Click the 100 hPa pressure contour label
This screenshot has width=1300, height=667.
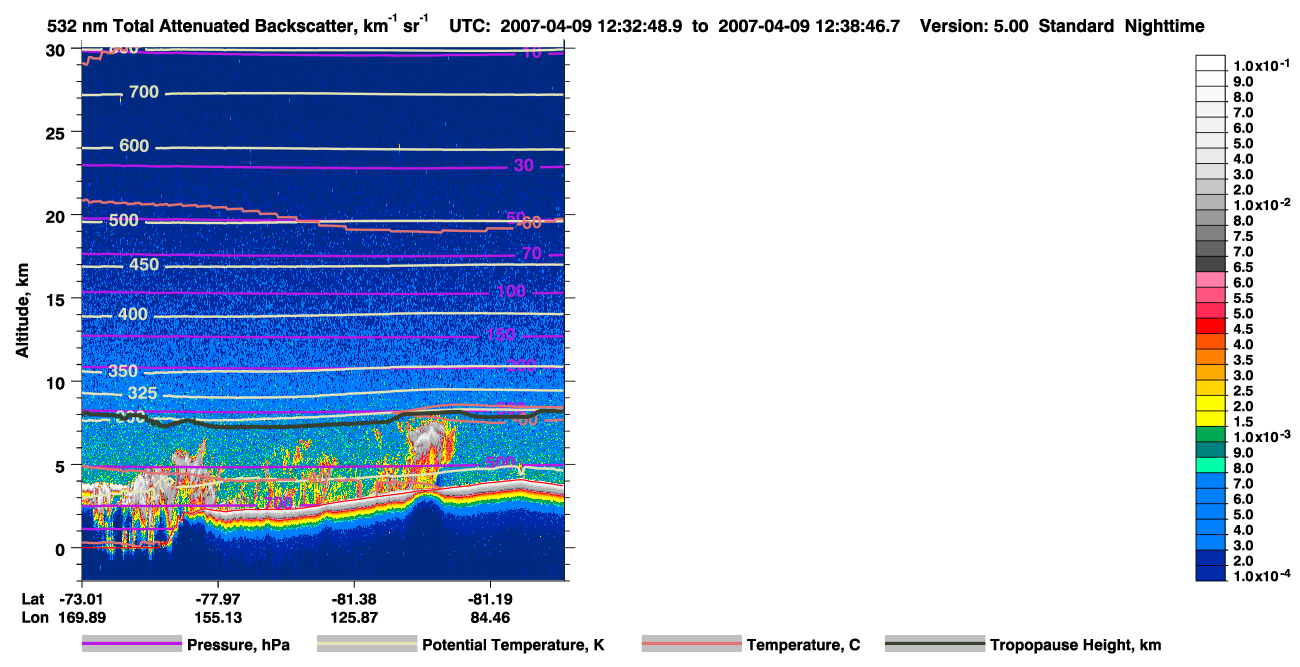511,292
